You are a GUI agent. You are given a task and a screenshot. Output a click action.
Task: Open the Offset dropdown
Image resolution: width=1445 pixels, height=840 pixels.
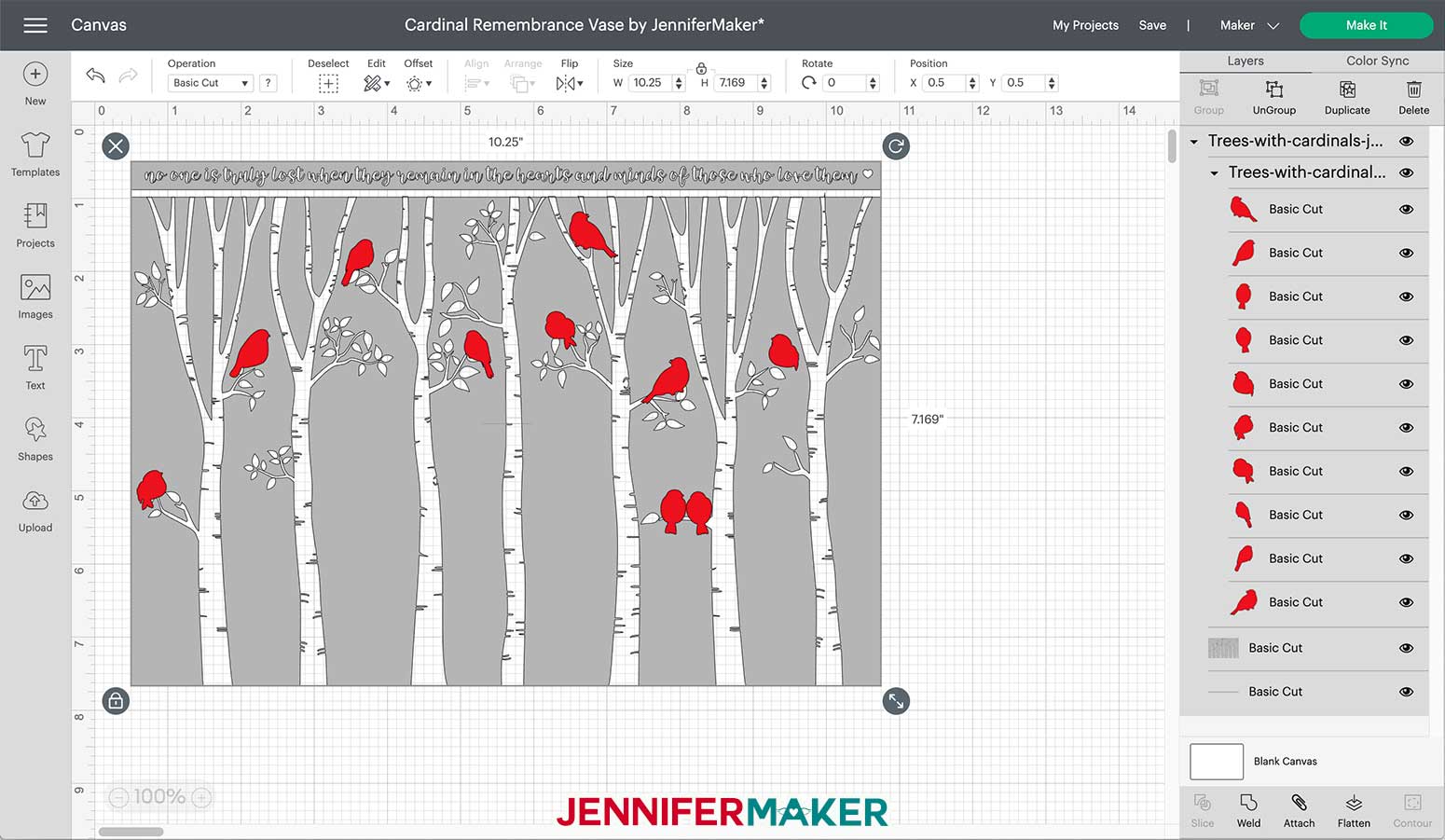pos(419,84)
